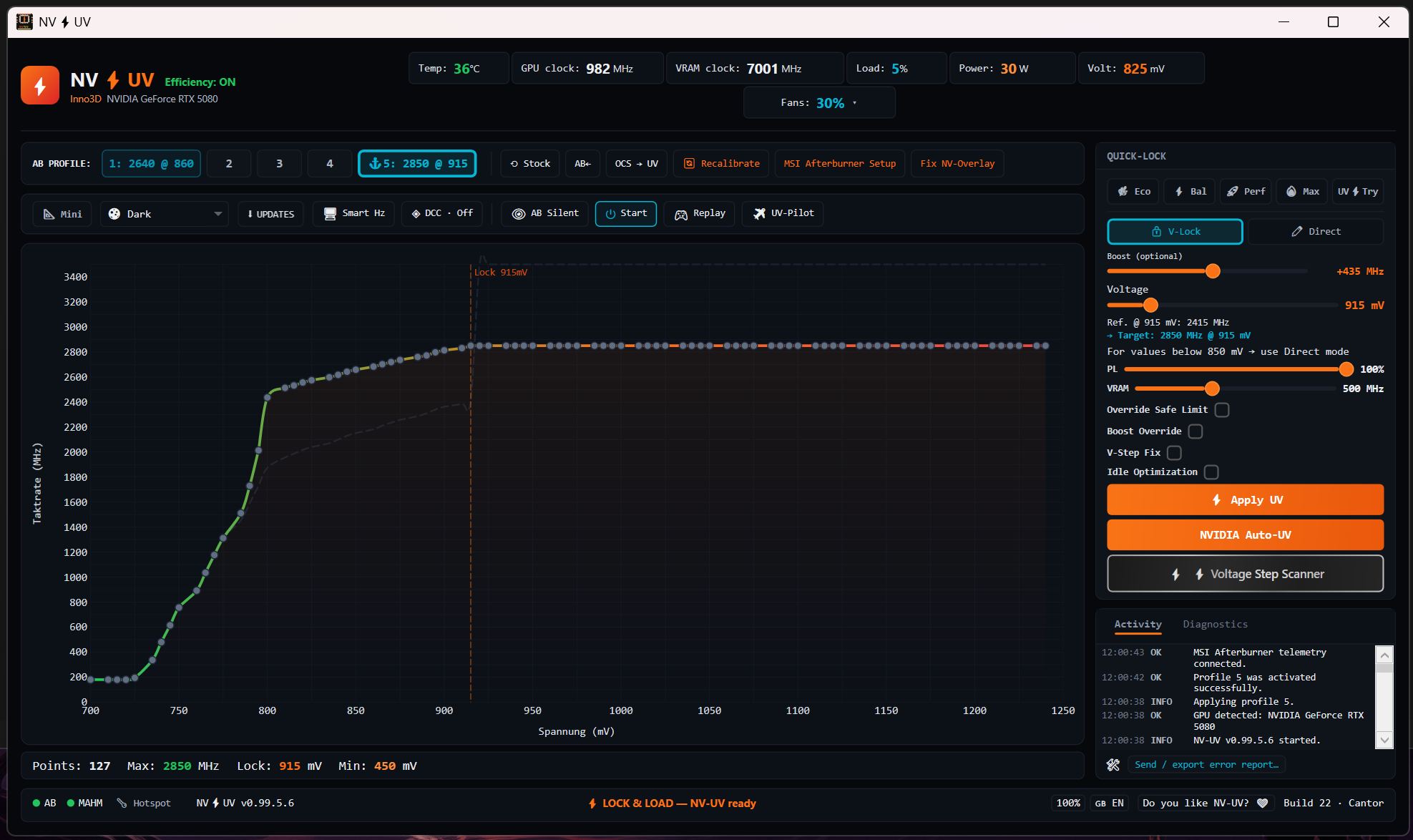Switch to V-Lock mode
Screen dimensions: 1413x840
[1175, 232]
